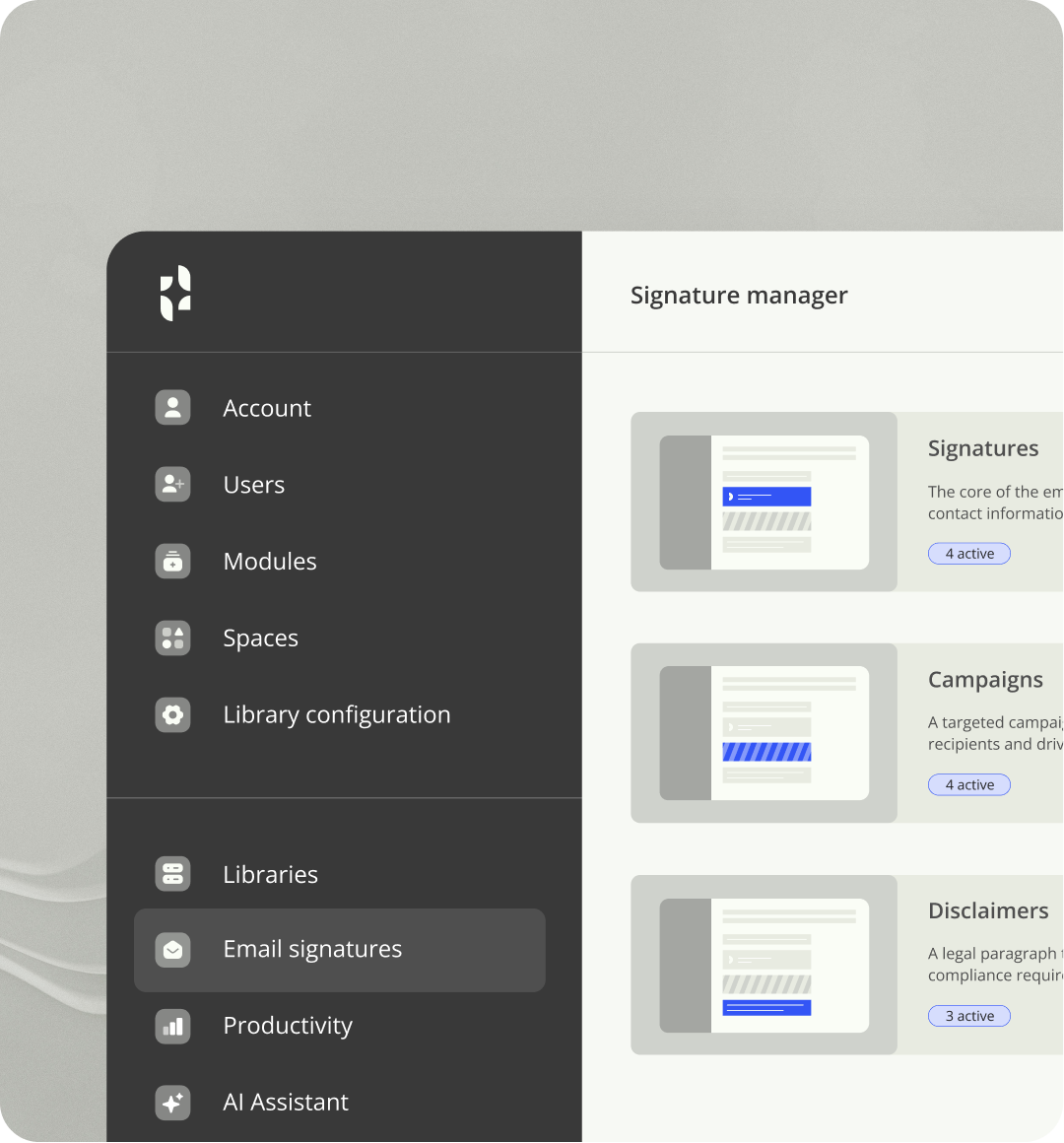
Task: Open Modules via its briefcase icon
Action: (172, 561)
